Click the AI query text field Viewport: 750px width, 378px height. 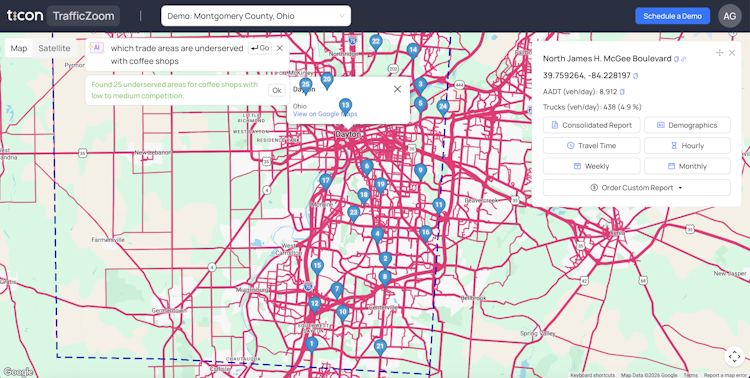pos(177,55)
